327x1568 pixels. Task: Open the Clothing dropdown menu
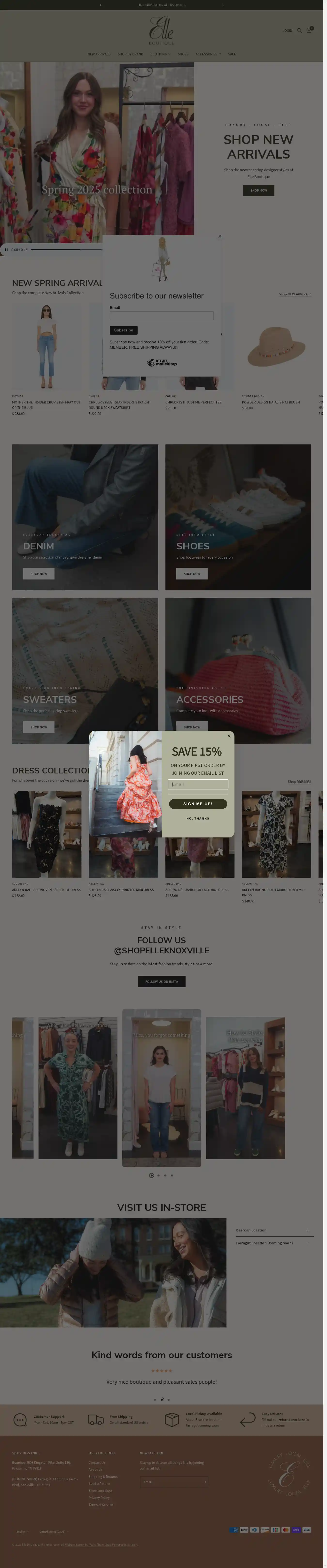pyautogui.click(x=160, y=54)
